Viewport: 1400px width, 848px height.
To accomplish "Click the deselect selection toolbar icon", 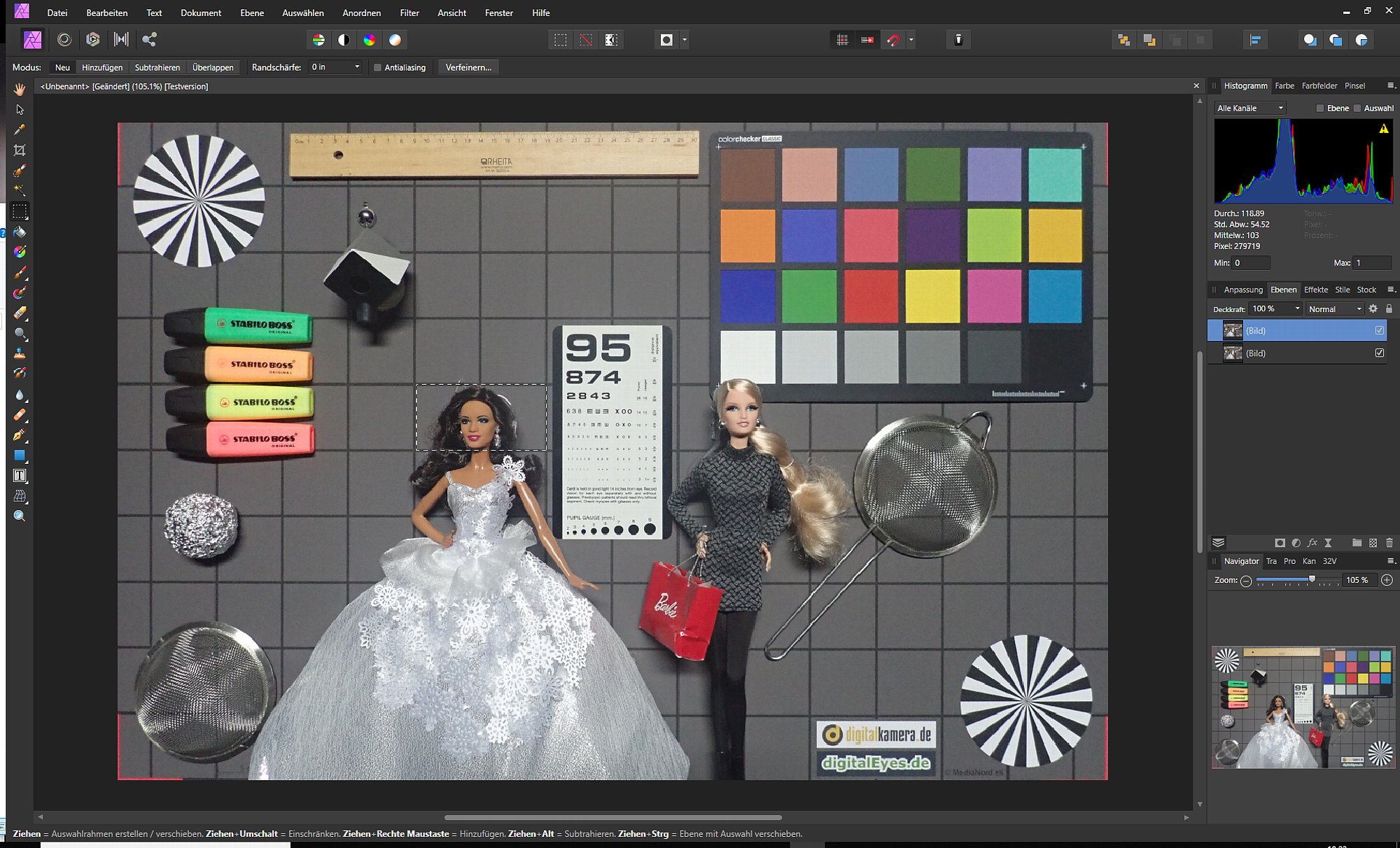I will [586, 40].
